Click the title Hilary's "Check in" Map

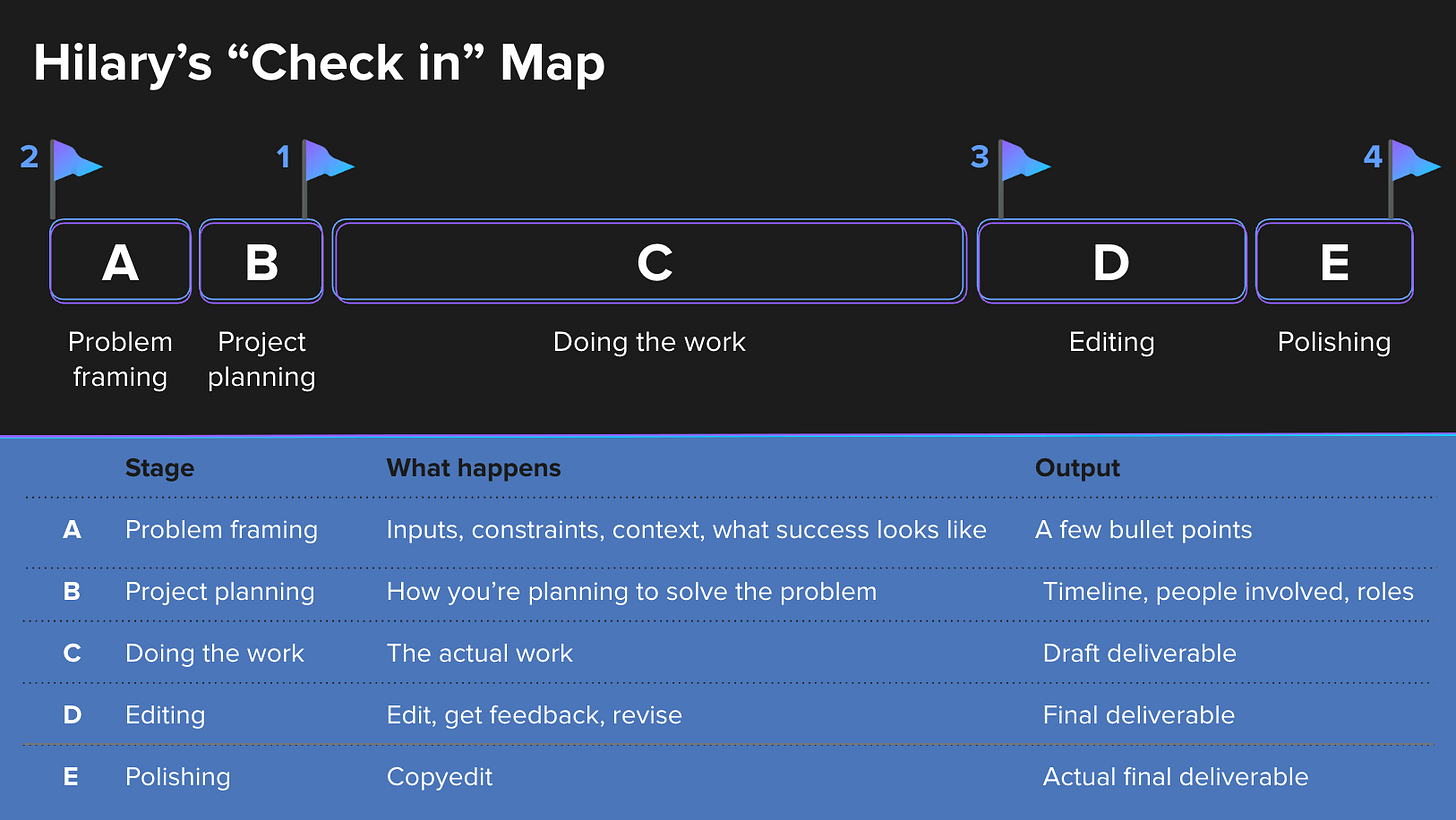[x=319, y=63]
